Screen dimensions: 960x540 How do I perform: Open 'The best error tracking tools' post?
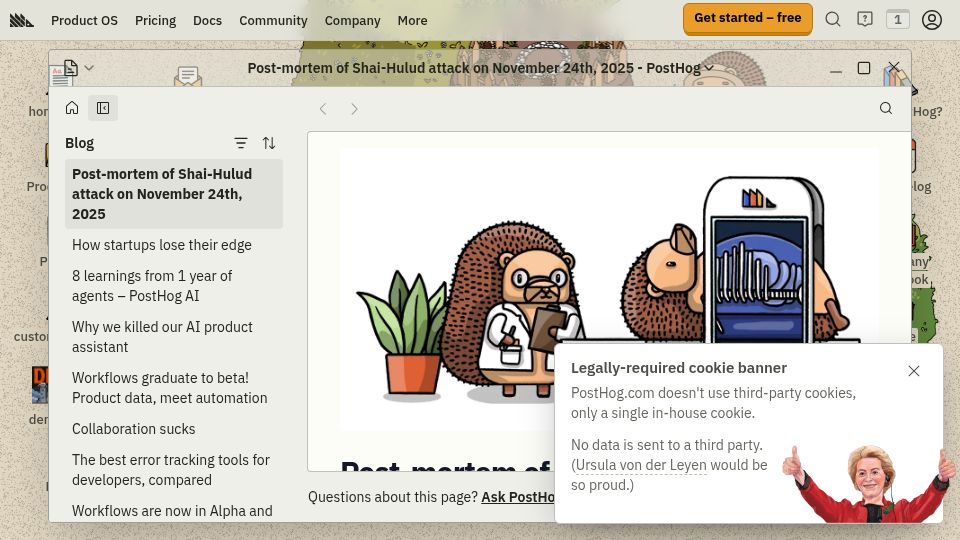(x=174, y=470)
